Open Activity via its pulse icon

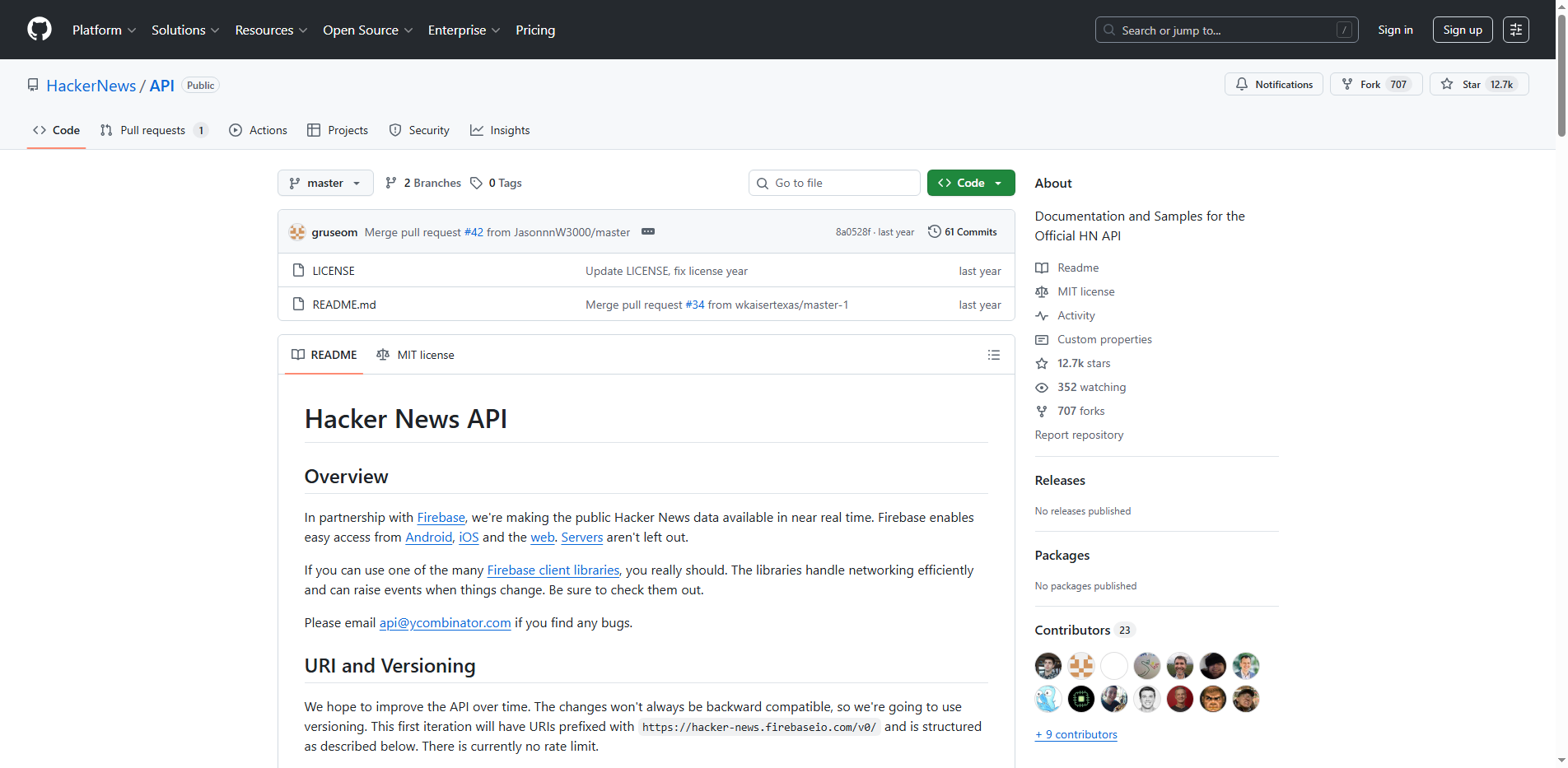[1041, 315]
